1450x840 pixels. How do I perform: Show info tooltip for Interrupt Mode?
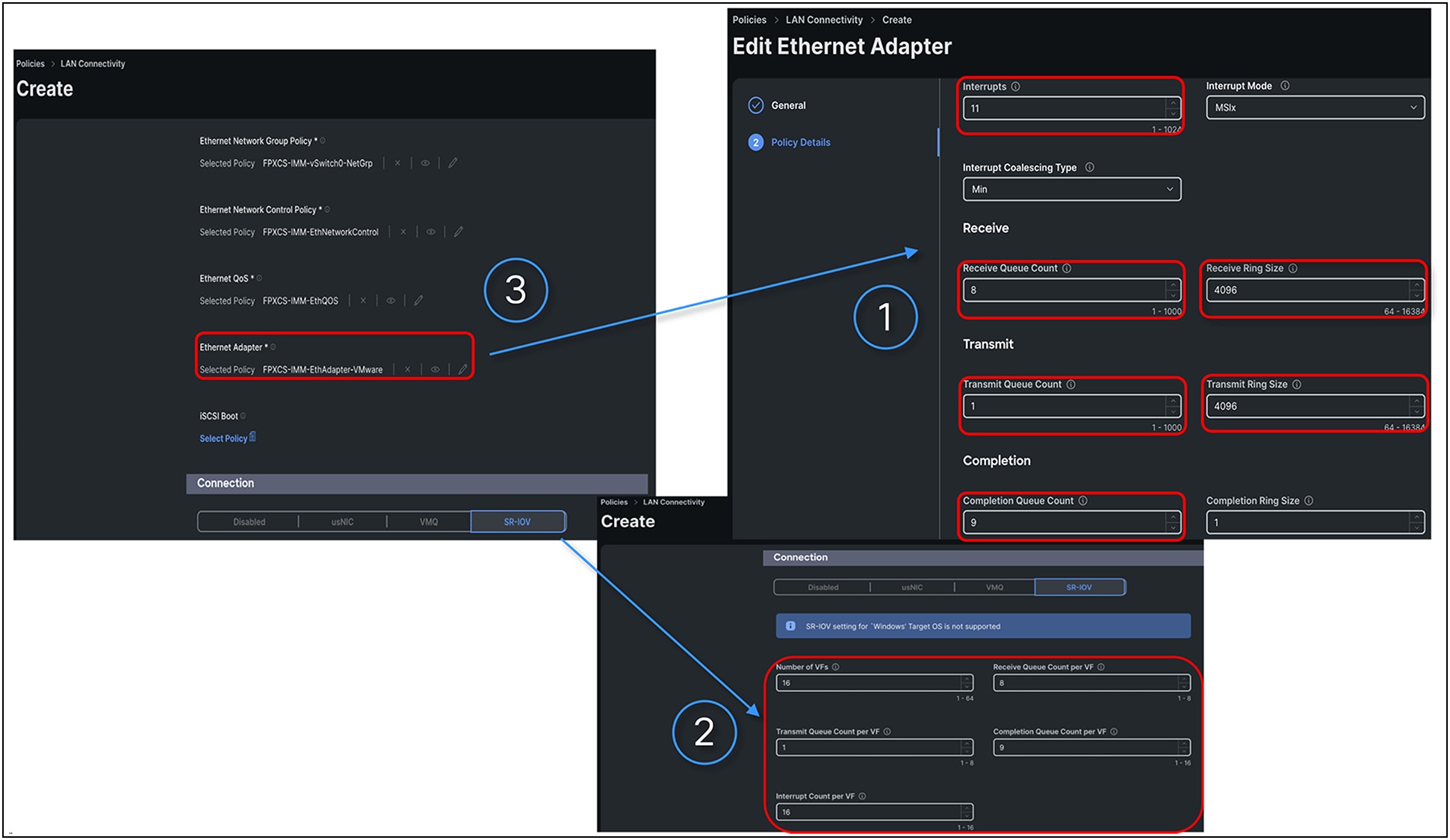click(x=1285, y=86)
